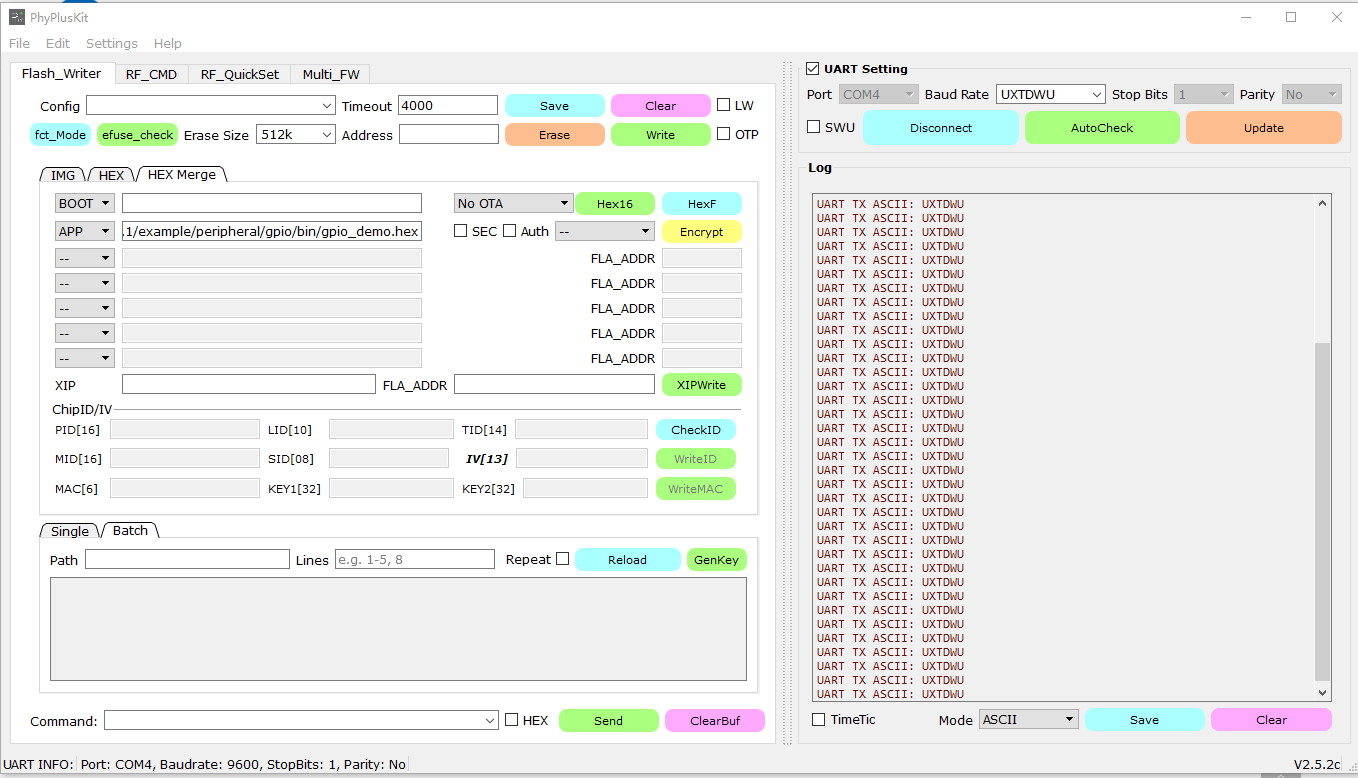Click the pink Clear button beside Timeout
This screenshot has width=1358, height=778.
coord(661,106)
